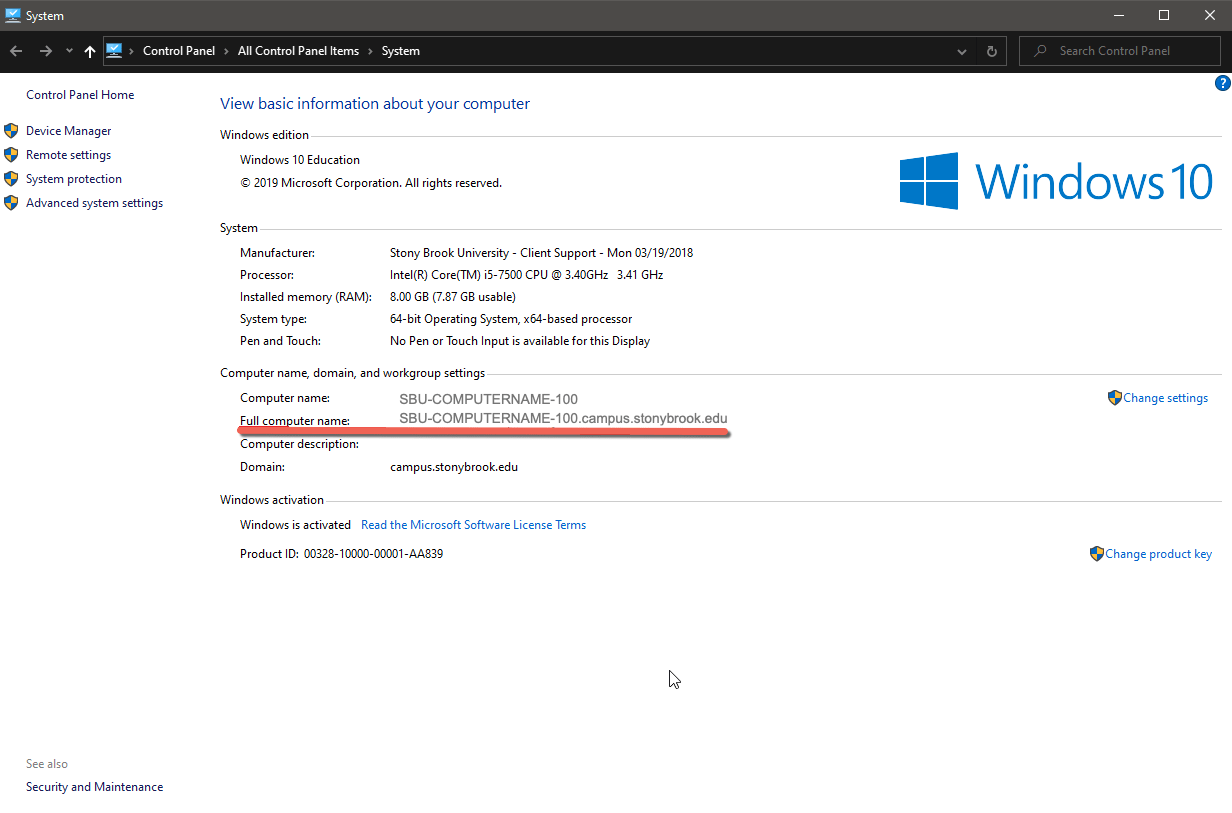1232x813 pixels.
Task: Open All Control Panel Items breadcrumb
Action: coord(298,50)
